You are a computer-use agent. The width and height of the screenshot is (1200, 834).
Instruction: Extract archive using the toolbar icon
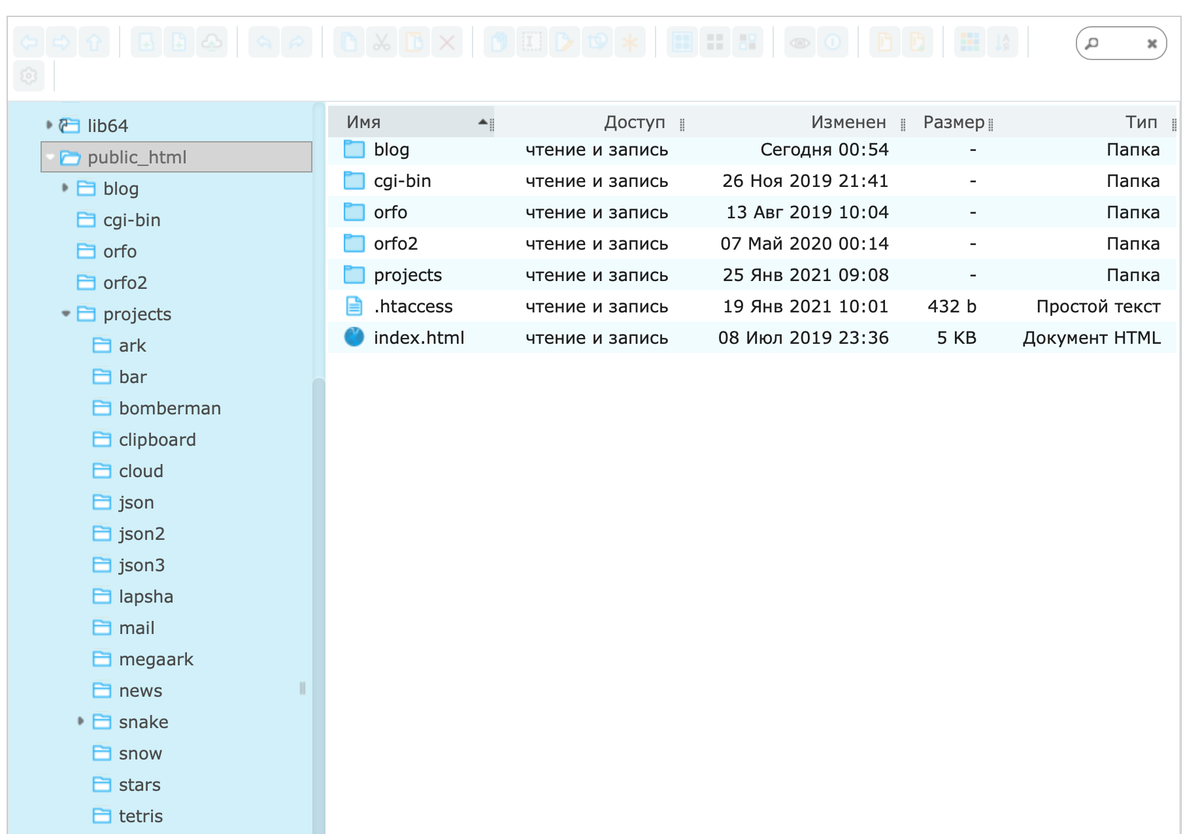(x=884, y=43)
